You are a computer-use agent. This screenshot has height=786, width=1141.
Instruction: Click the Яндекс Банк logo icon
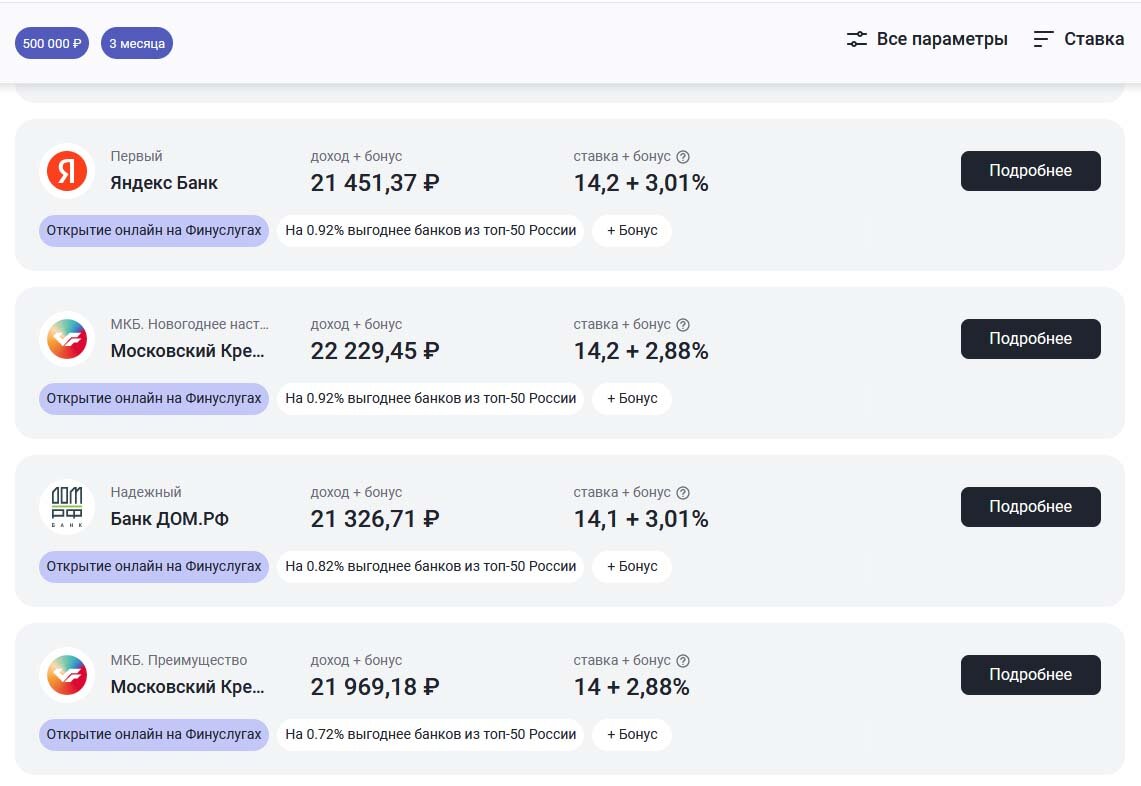click(67, 171)
